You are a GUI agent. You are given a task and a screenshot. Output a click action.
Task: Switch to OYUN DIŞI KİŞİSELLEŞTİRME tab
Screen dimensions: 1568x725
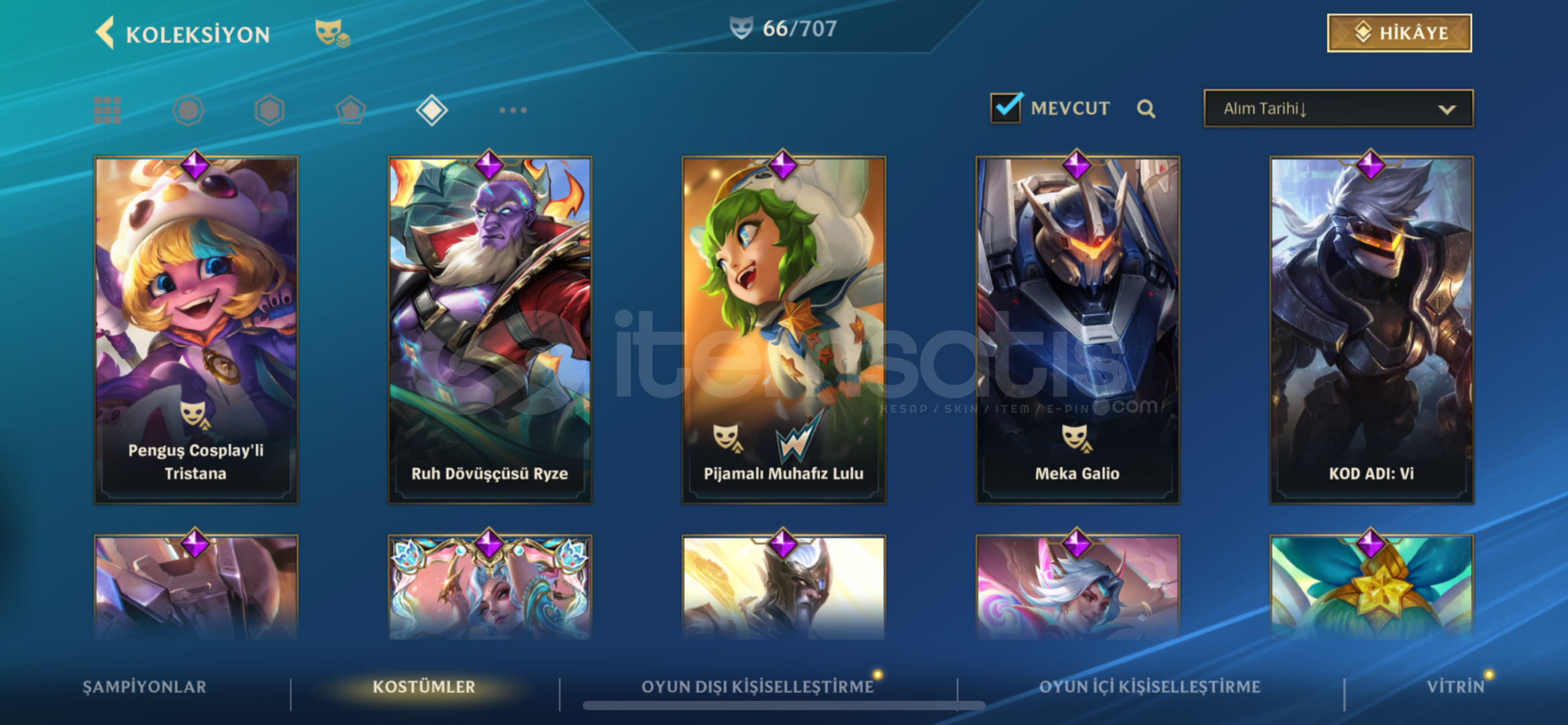click(x=757, y=687)
